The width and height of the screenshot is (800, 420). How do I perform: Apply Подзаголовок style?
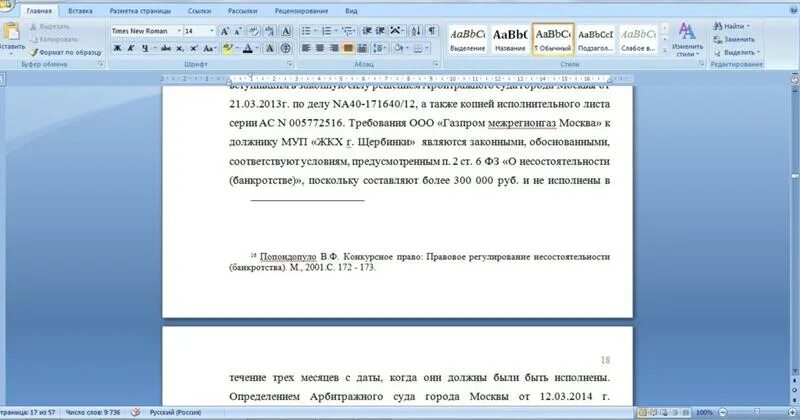595,39
